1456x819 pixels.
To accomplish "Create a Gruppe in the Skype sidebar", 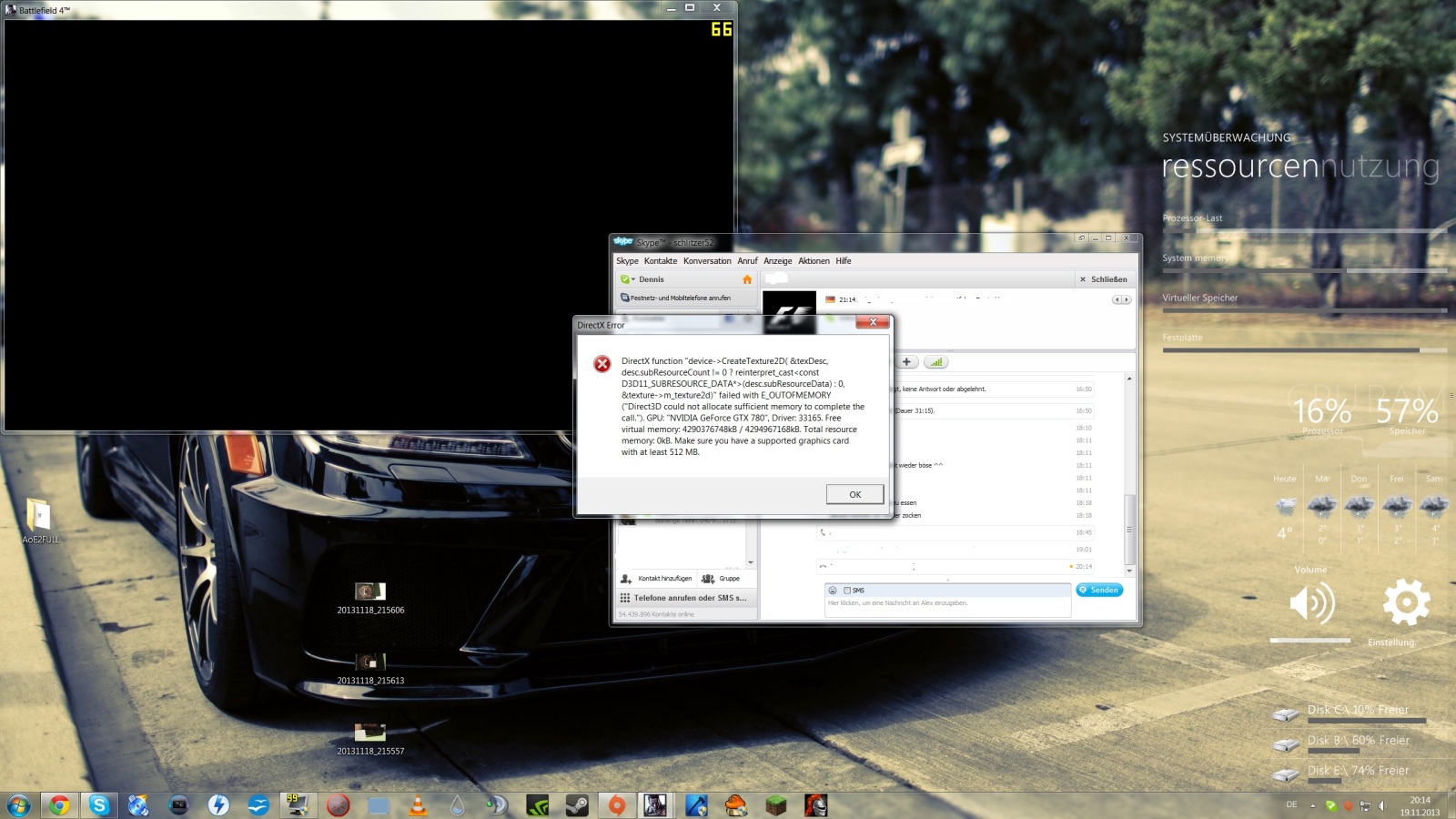I will [x=721, y=579].
